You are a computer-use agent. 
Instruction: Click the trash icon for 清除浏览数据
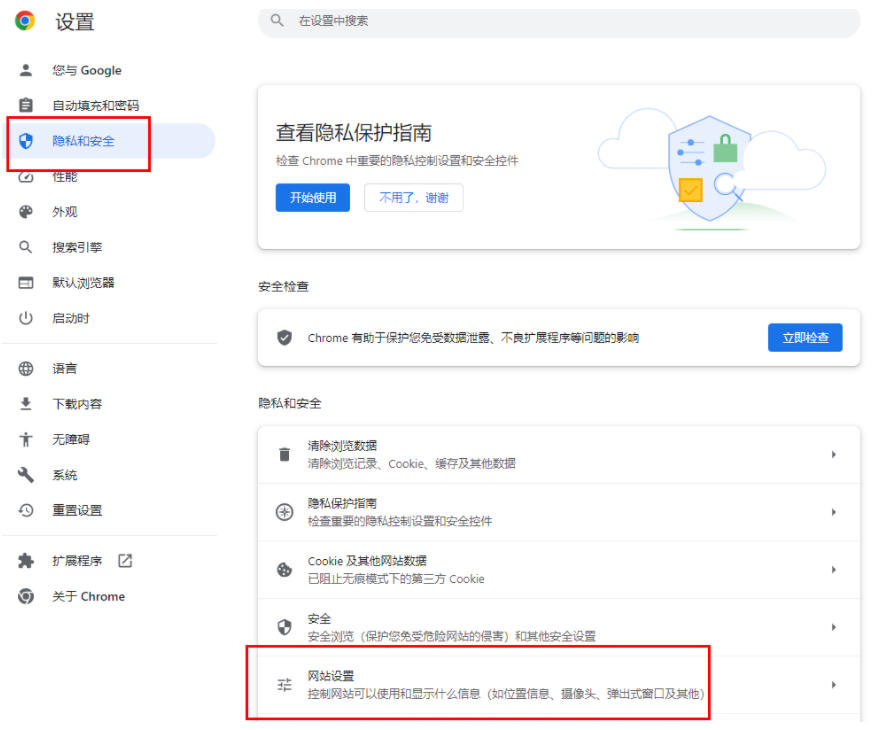coord(285,455)
